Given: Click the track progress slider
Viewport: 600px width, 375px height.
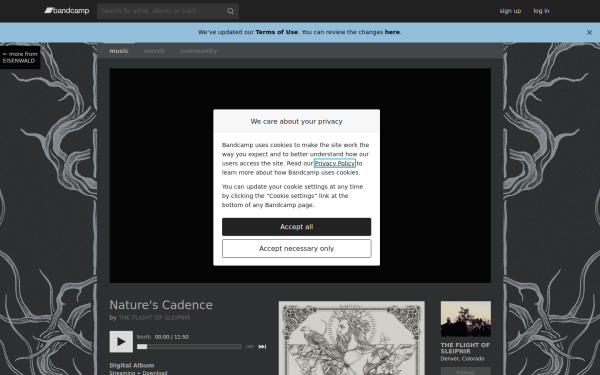Looking at the screenshot, I should (x=189, y=347).
